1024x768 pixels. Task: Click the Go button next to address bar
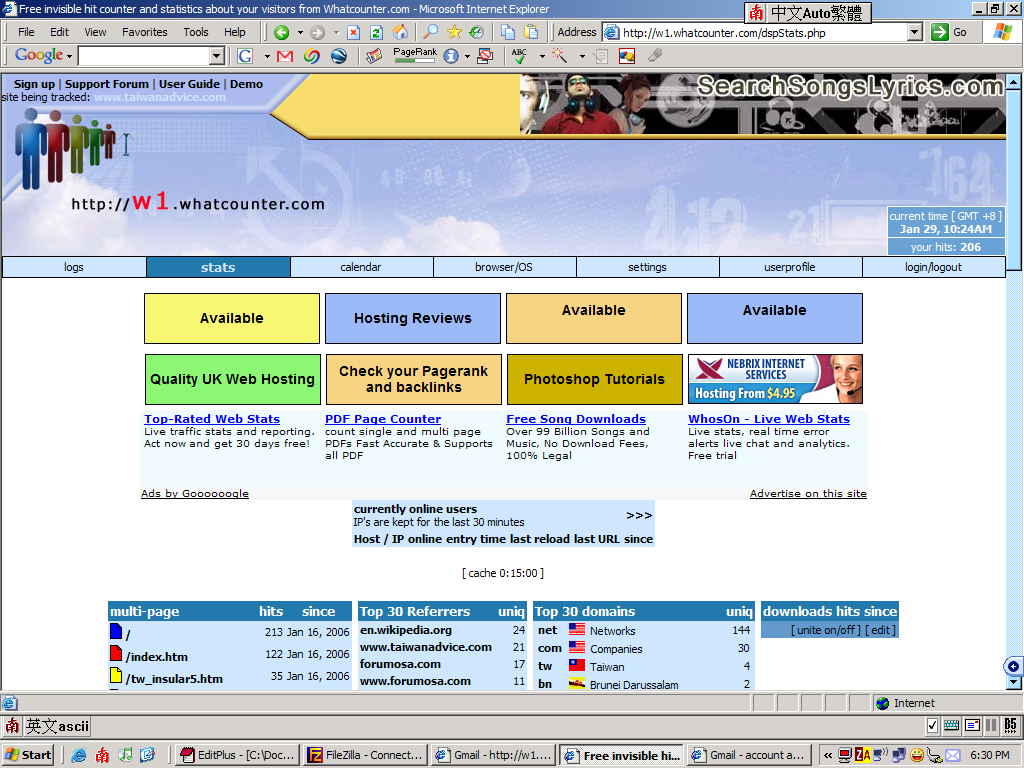(950, 32)
